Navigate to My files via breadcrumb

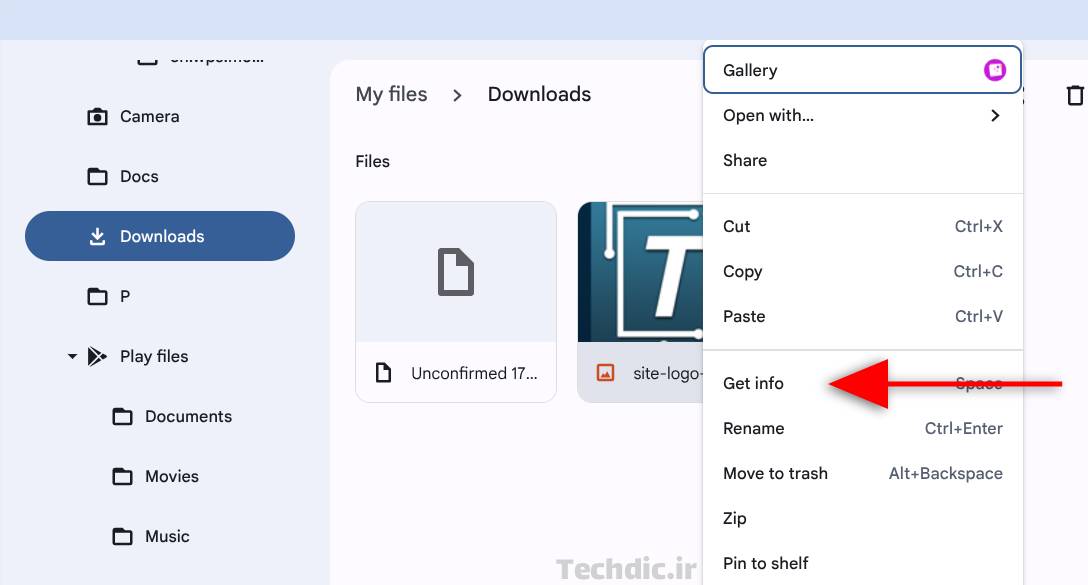coord(392,94)
